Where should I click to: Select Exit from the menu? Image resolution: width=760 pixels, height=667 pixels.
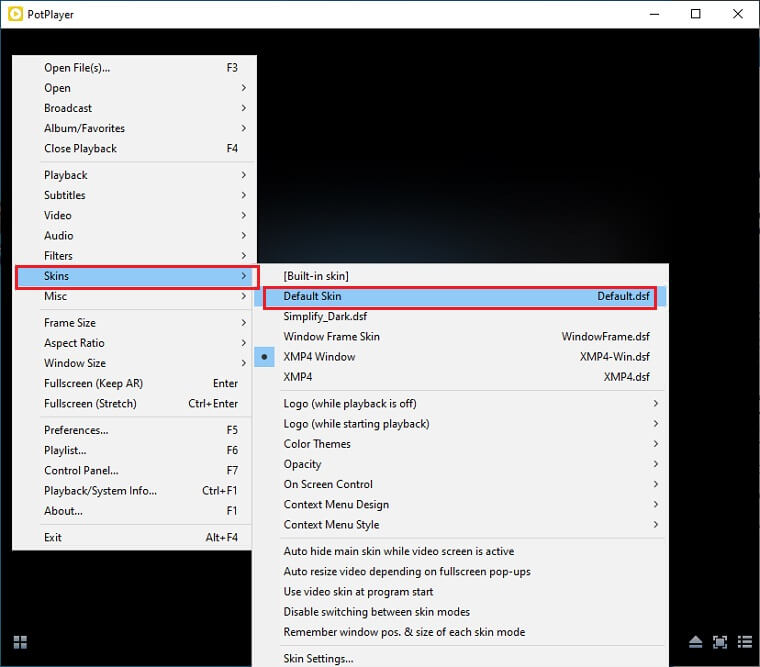tap(134, 538)
